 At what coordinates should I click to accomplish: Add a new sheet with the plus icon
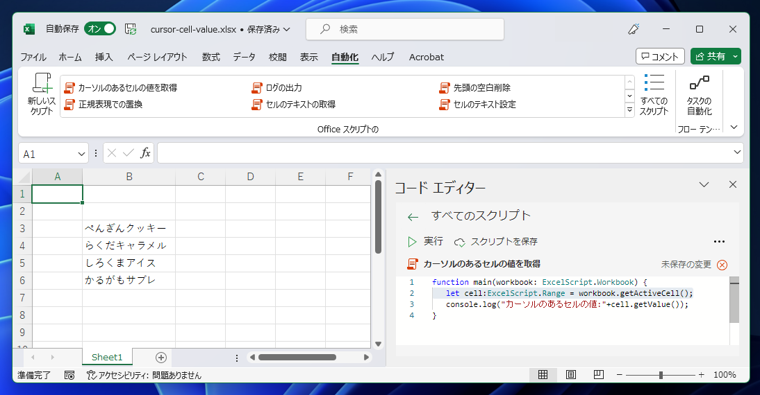click(x=161, y=358)
